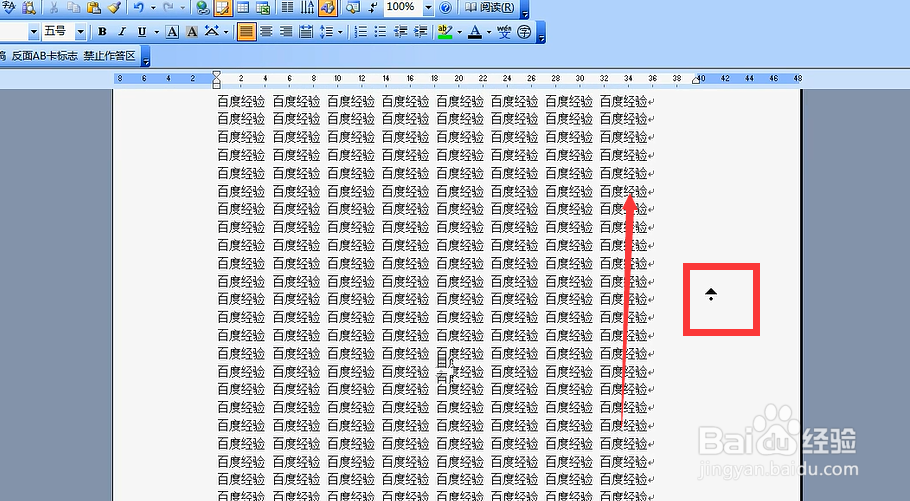Open highlight color dropdown arrow
Image resolution: width=910 pixels, height=501 pixels.
tap(460, 32)
